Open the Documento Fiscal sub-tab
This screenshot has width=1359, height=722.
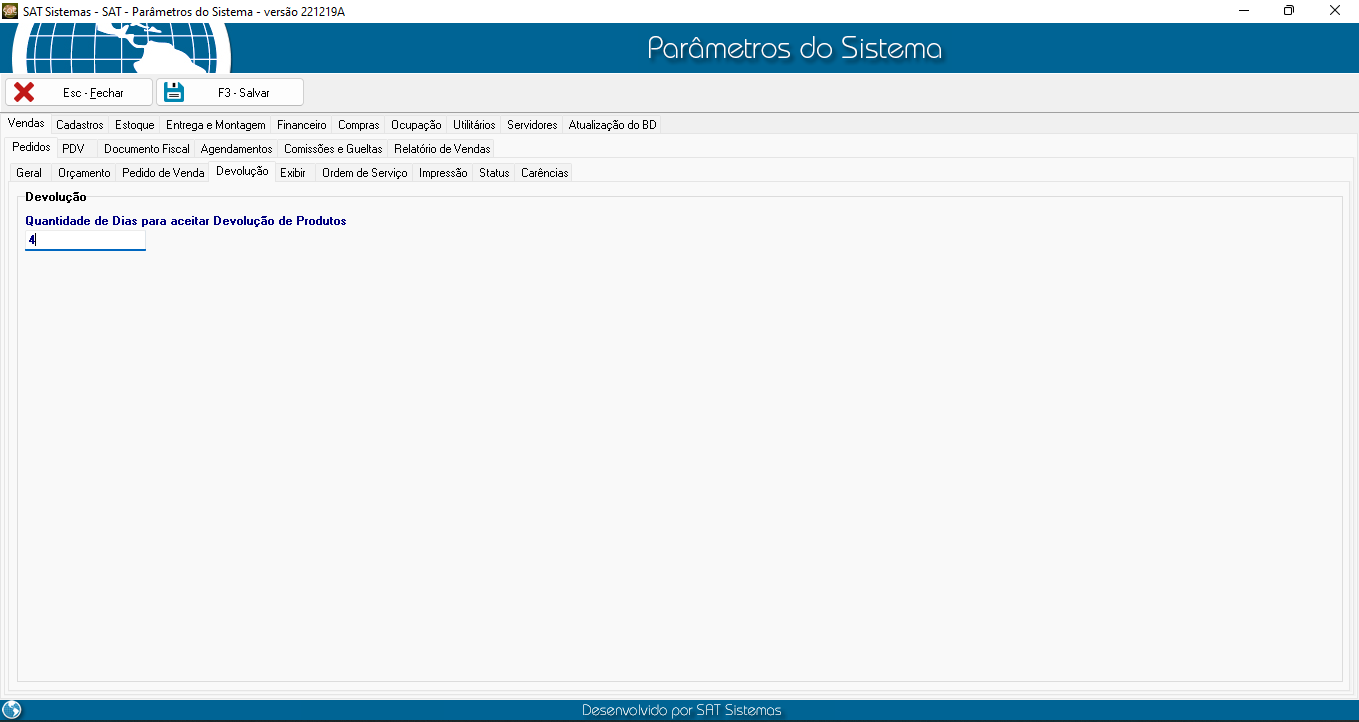[x=146, y=149]
